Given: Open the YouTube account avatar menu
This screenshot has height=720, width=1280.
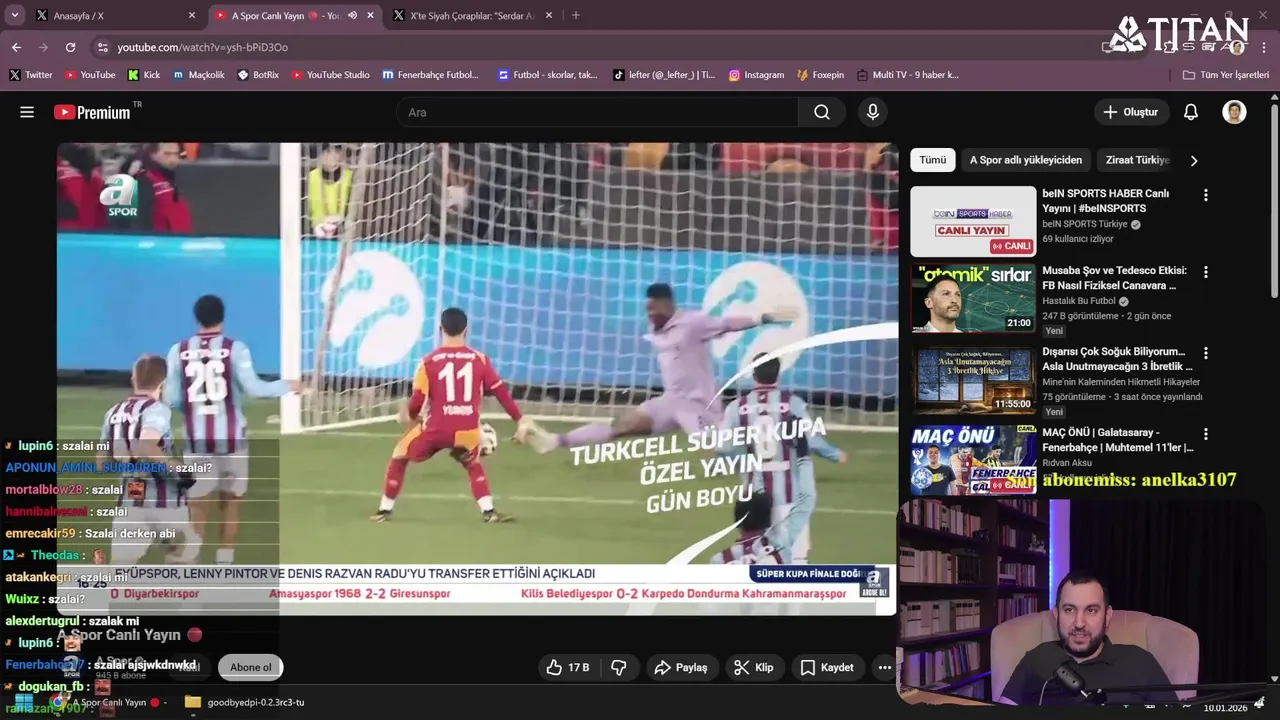Looking at the screenshot, I should (x=1234, y=112).
